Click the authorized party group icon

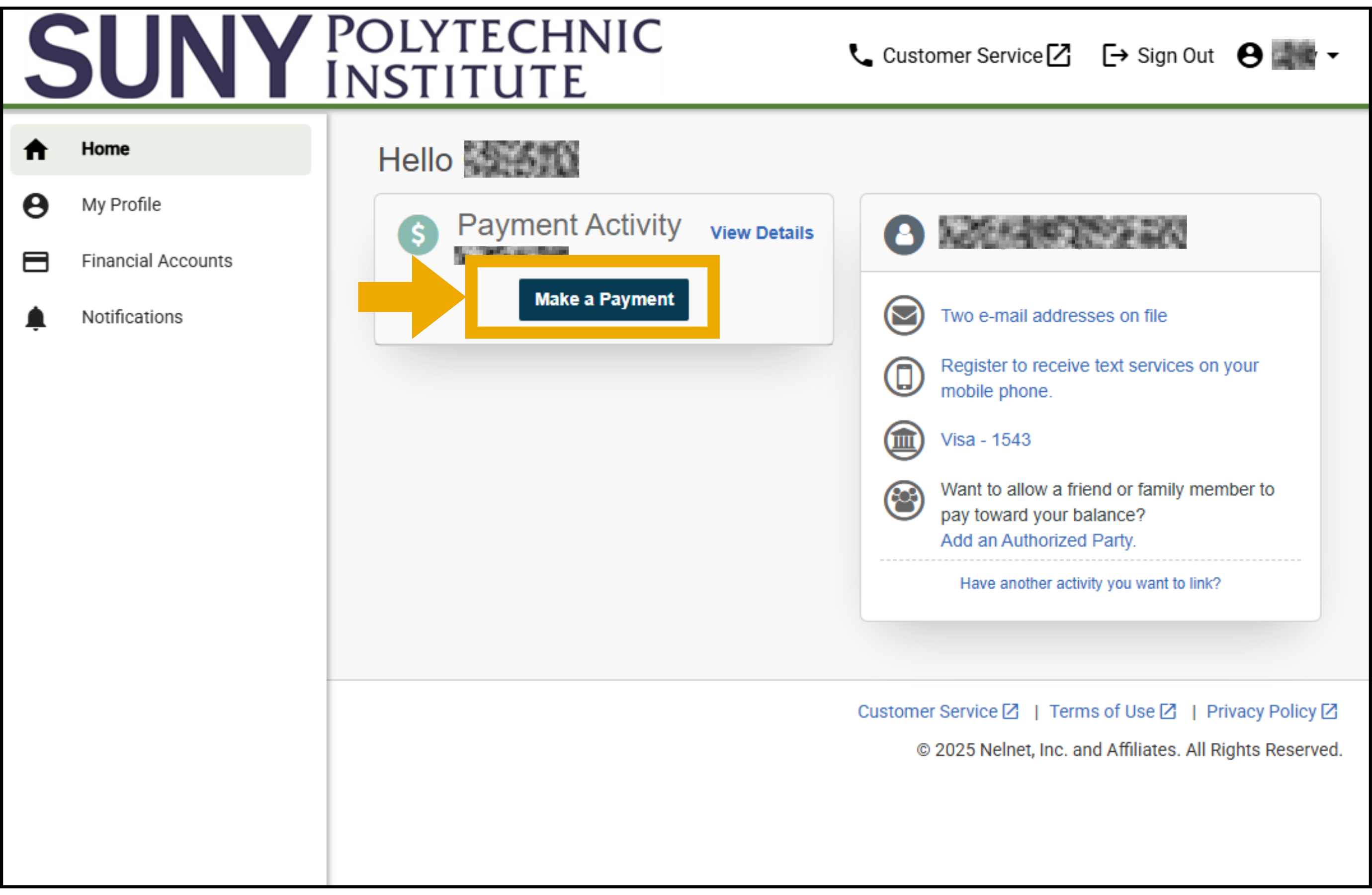[903, 501]
